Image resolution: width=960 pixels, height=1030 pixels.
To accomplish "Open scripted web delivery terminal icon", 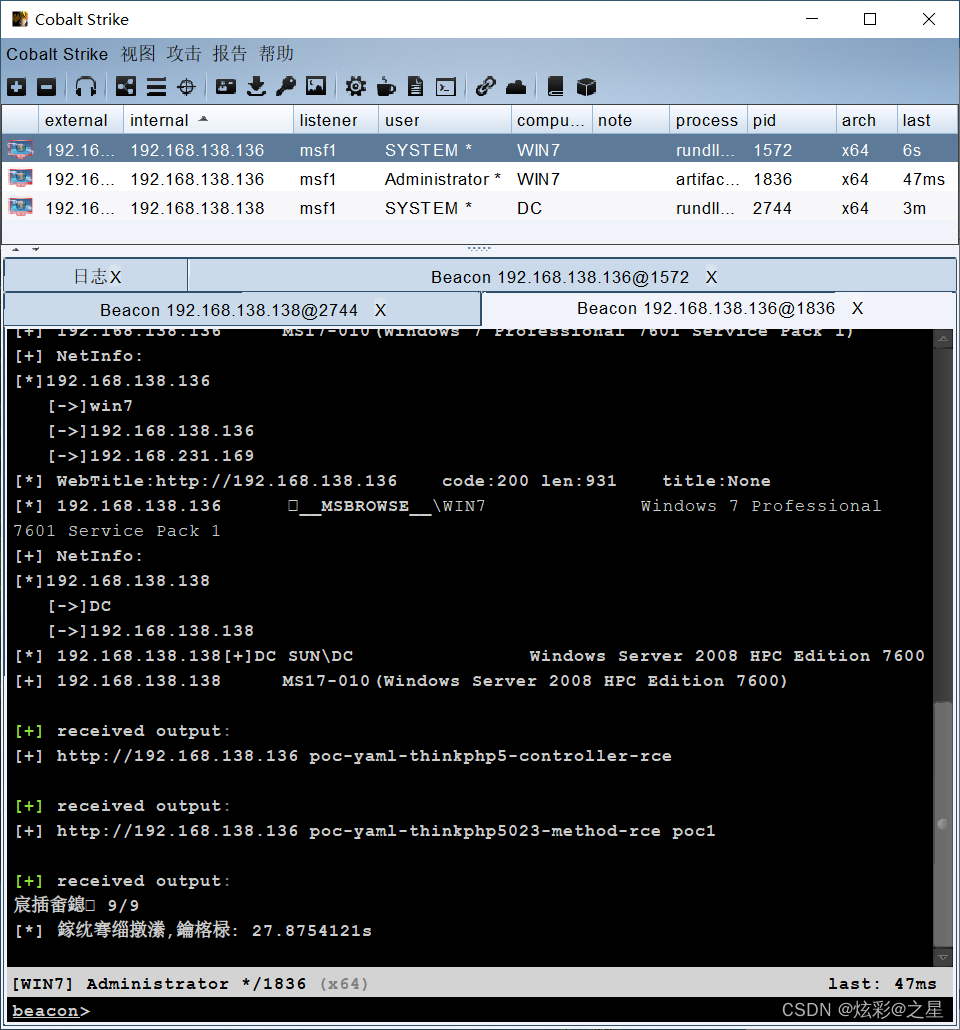I will pos(446,87).
